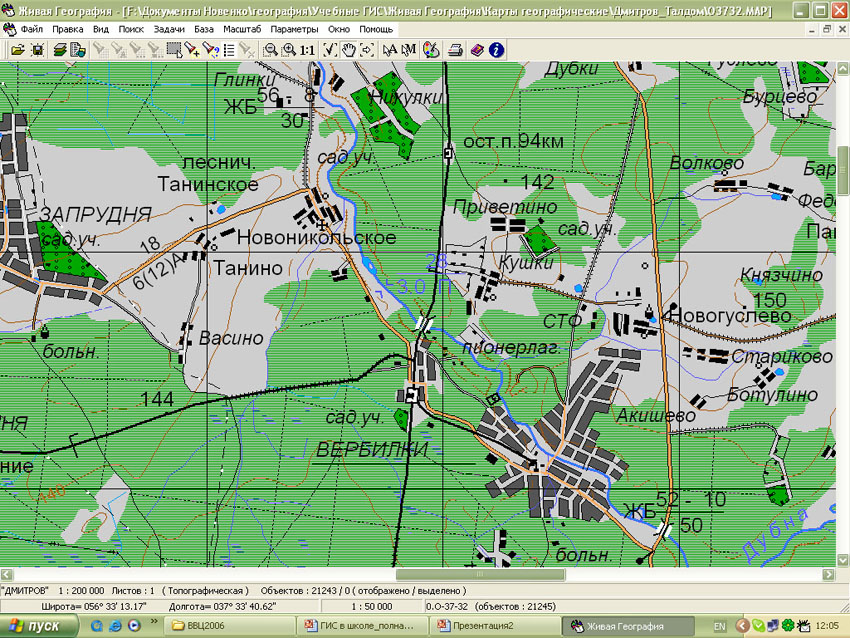
Task: Expand the Задачи menu
Action: (169, 30)
